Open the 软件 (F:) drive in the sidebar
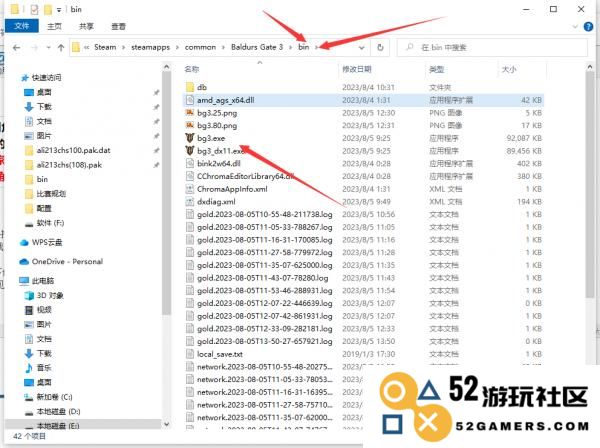Viewport: 600px width, 448px height. coord(50,223)
